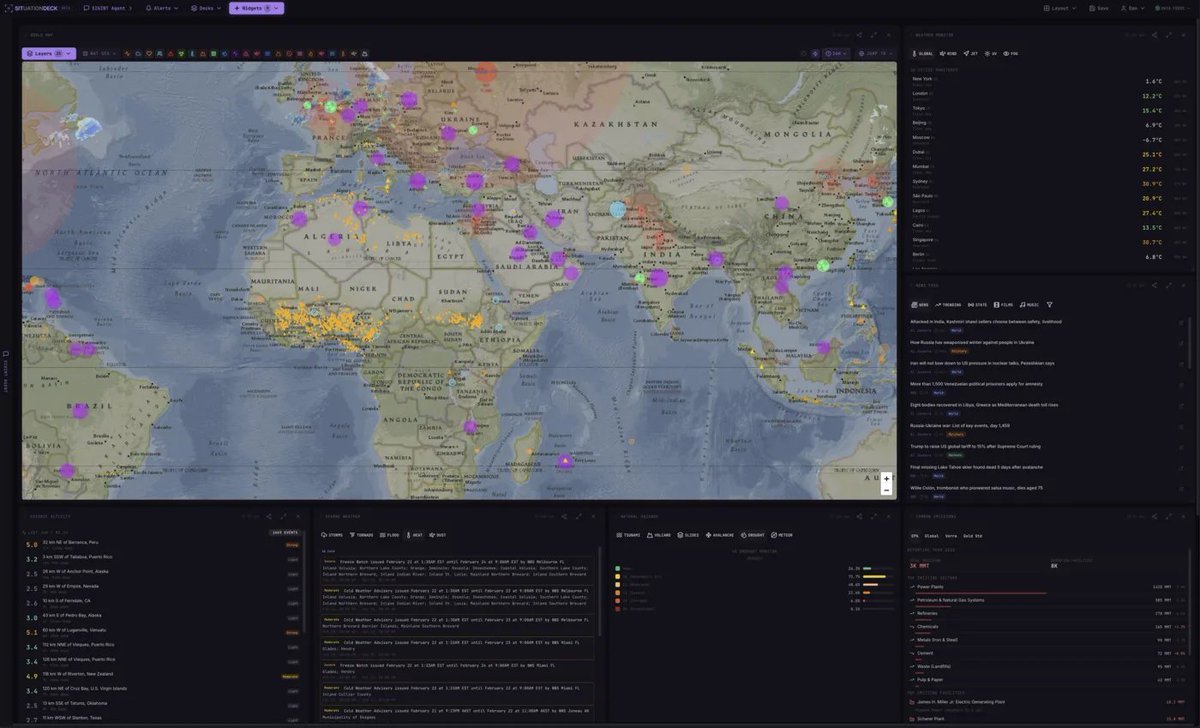Viewport: 1200px width, 728px height.
Task: Open the Layout dropdown
Action: click(1060, 8)
